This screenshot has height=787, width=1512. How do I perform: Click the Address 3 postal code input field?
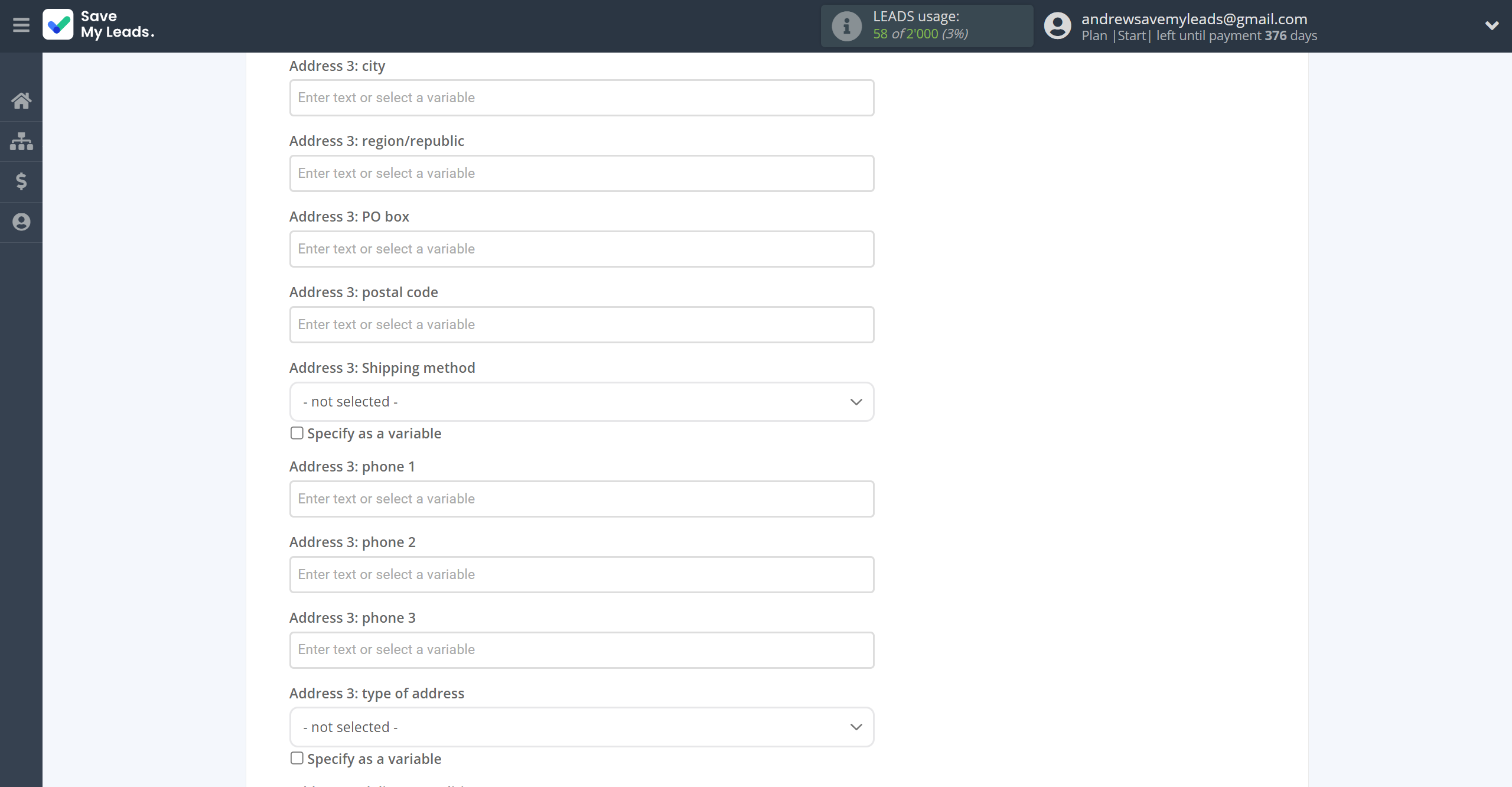pyautogui.click(x=581, y=324)
